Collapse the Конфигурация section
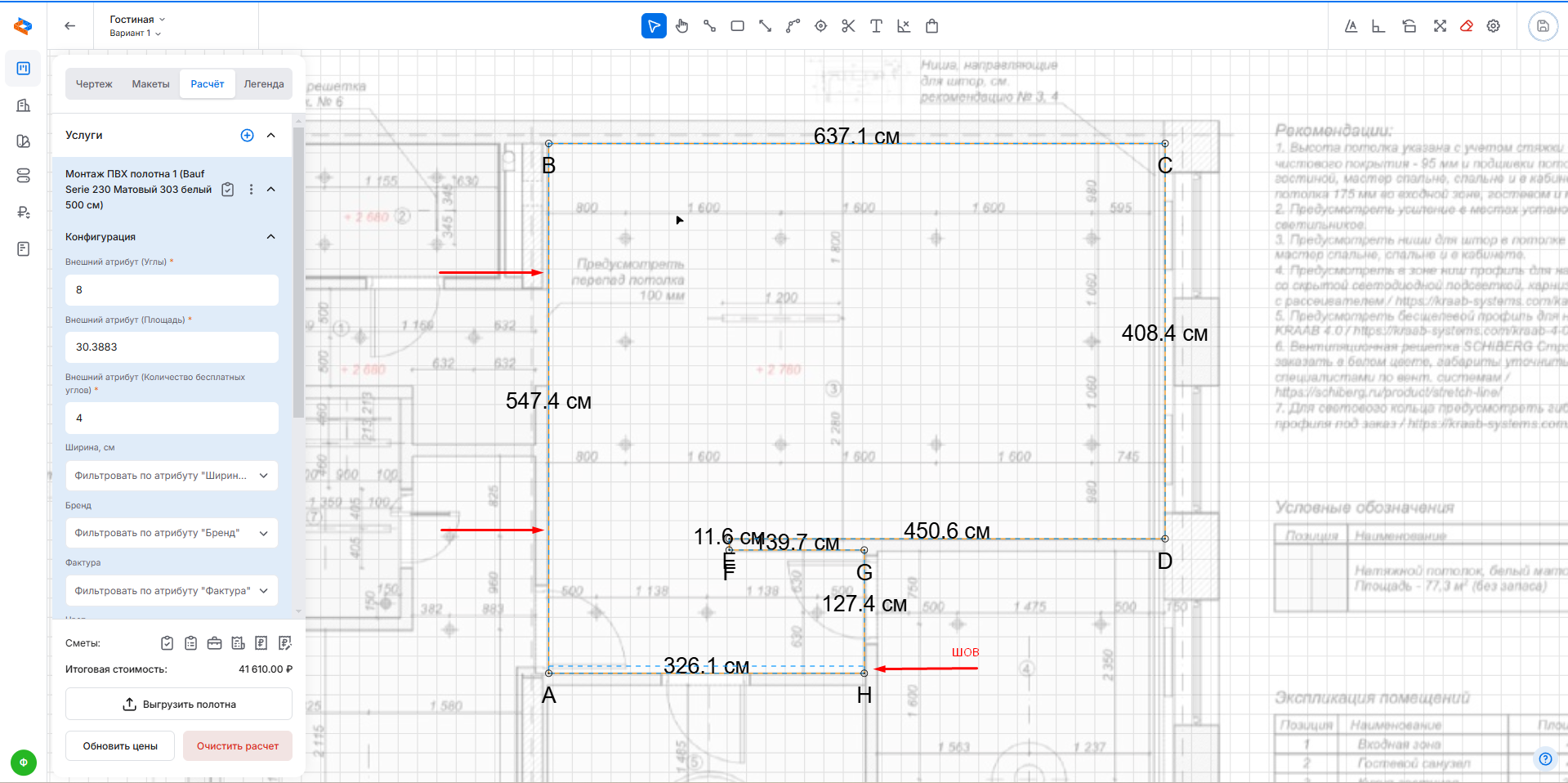1568x783 pixels. [x=271, y=237]
